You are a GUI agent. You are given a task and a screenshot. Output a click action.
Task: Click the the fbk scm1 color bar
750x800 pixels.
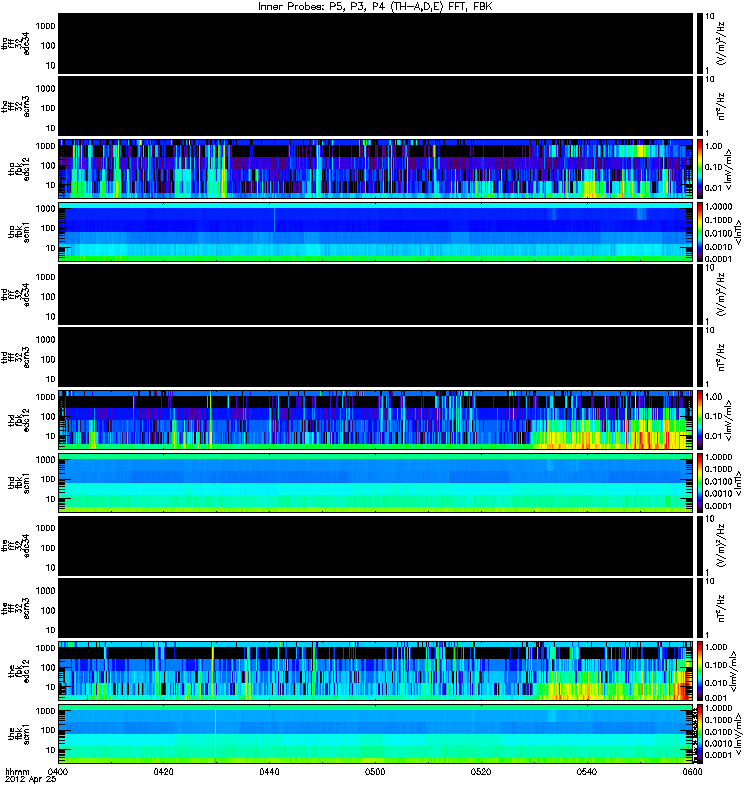click(x=699, y=734)
